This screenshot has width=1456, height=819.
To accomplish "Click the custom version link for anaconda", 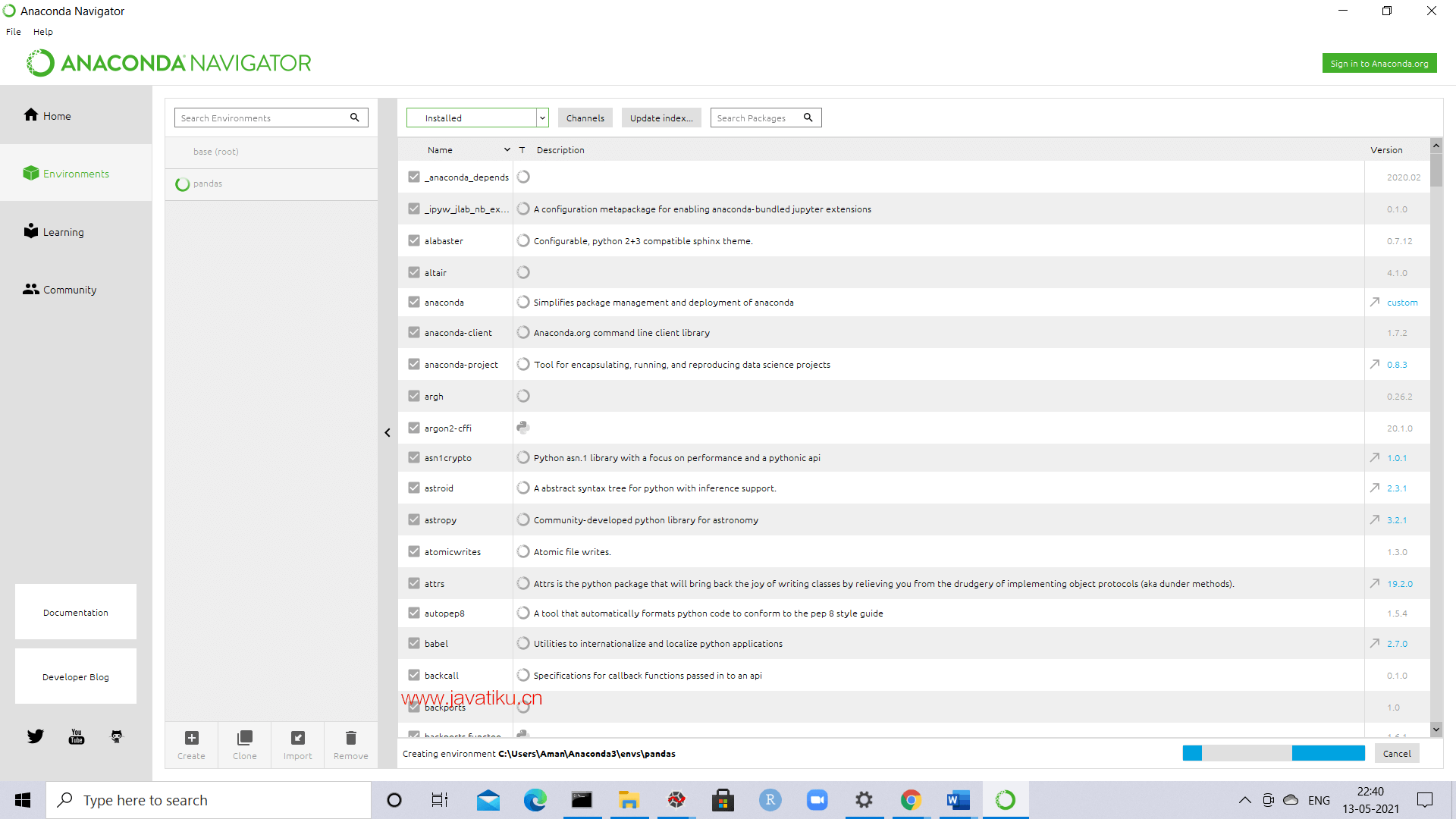I will pos(1402,303).
